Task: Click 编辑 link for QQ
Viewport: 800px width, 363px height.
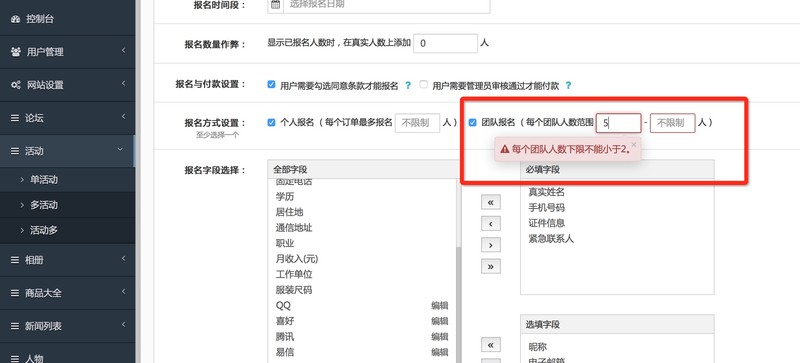Action: [x=440, y=306]
